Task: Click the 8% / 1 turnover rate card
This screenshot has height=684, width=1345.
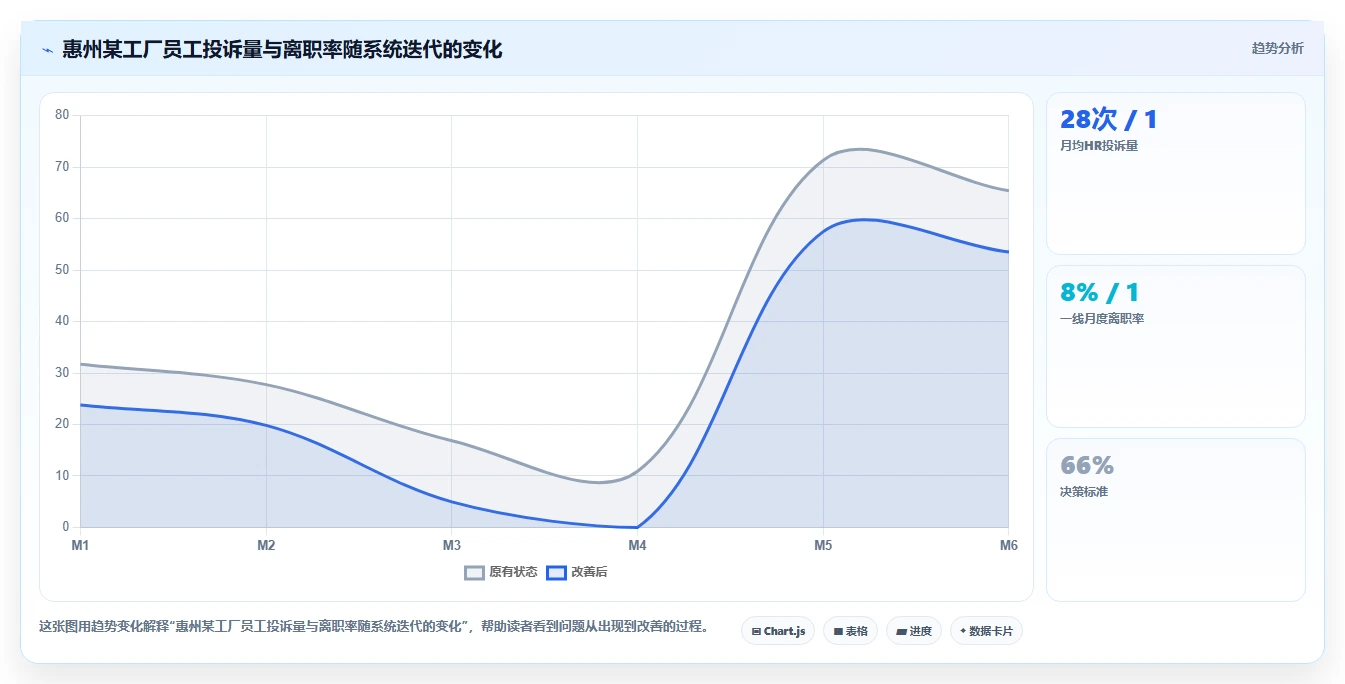Action: click(x=1176, y=347)
